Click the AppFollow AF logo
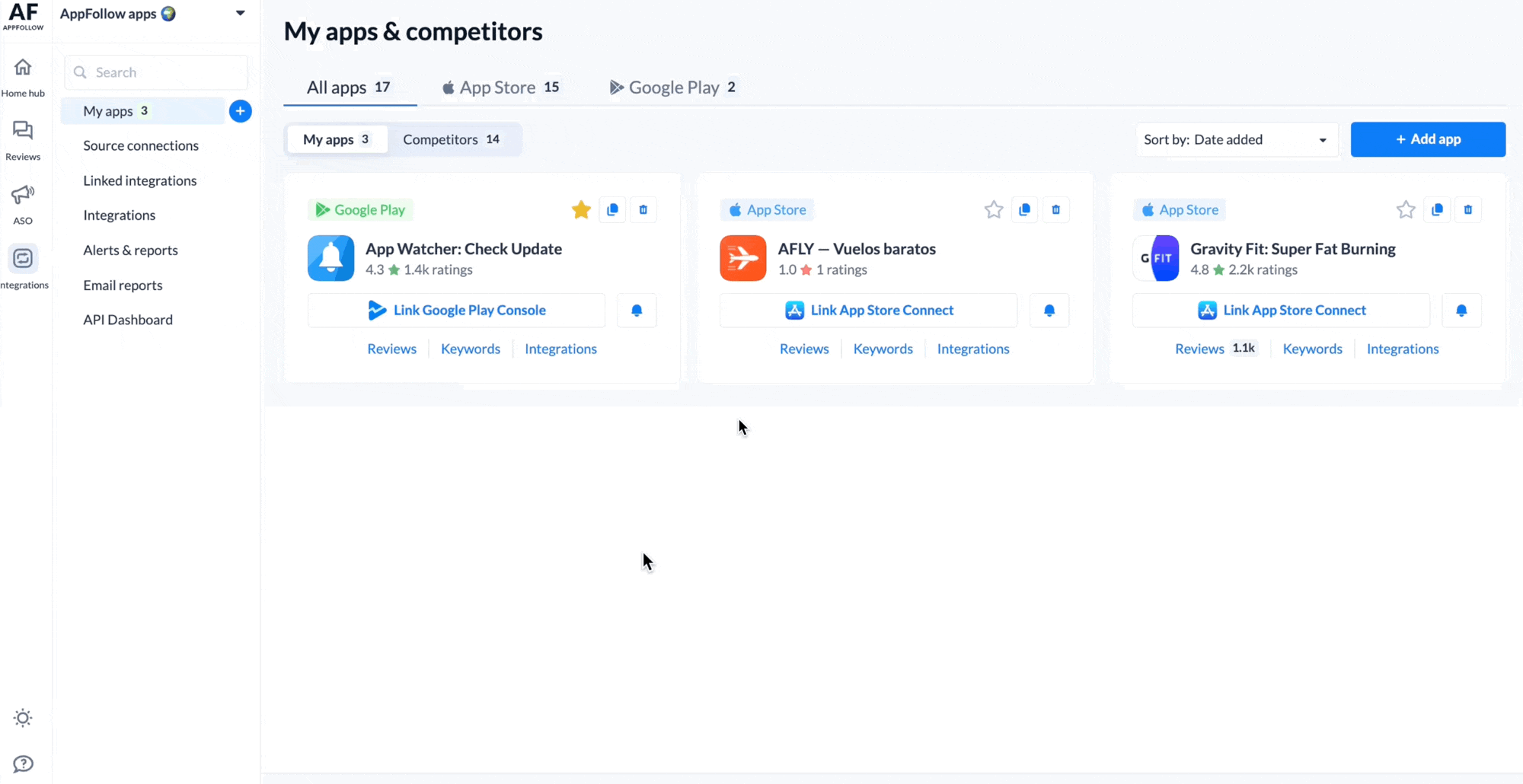Image resolution: width=1523 pixels, height=784 pixels. [24, 16]
